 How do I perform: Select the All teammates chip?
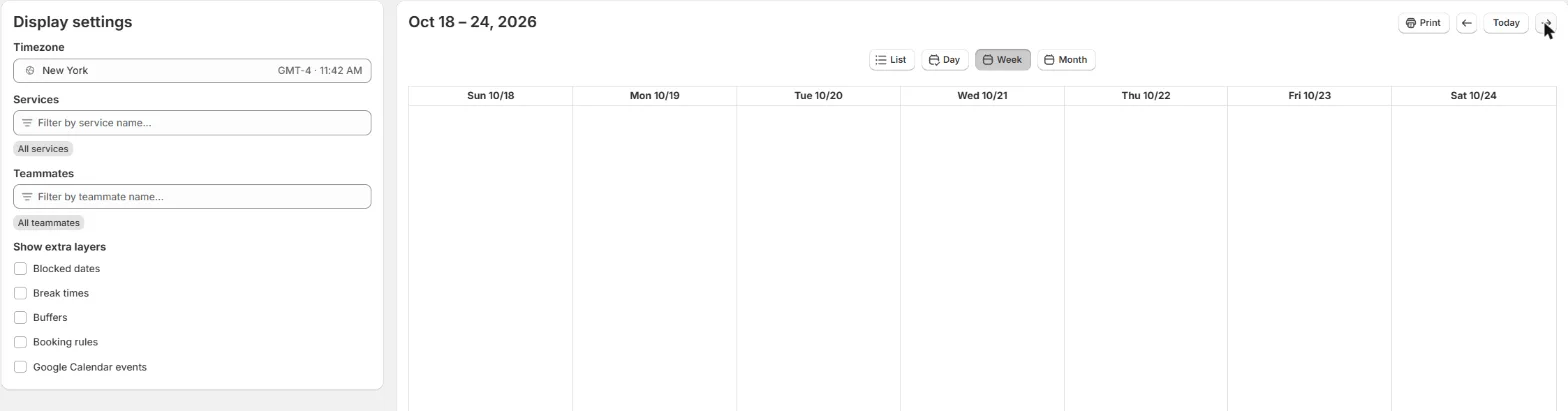(49, 223)
